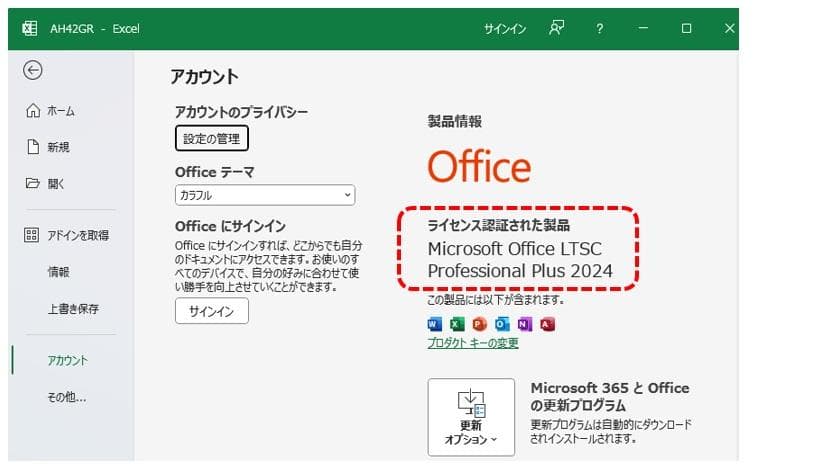The width and height of the screenshot is (819, 473).
Task: Click the 開く folder icon
Action: coord(32,183)
